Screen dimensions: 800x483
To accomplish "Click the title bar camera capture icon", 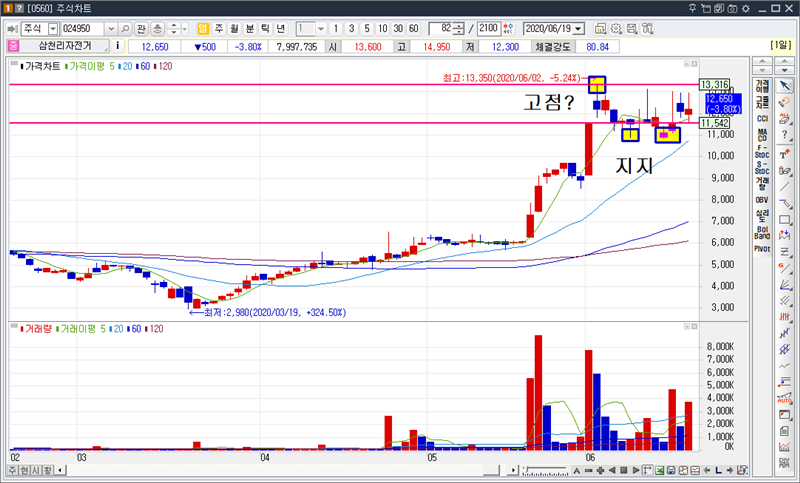I will [x=732, y=9].
